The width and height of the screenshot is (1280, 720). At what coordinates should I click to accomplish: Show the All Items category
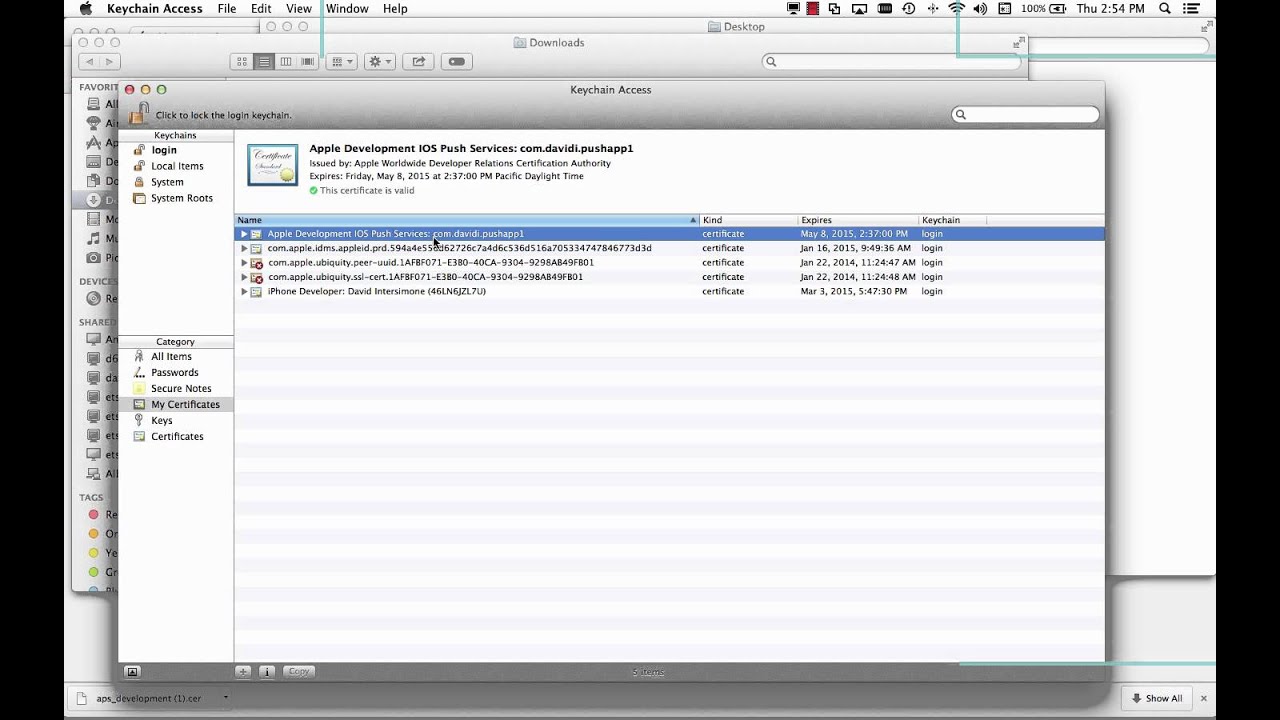pos(171,356)
